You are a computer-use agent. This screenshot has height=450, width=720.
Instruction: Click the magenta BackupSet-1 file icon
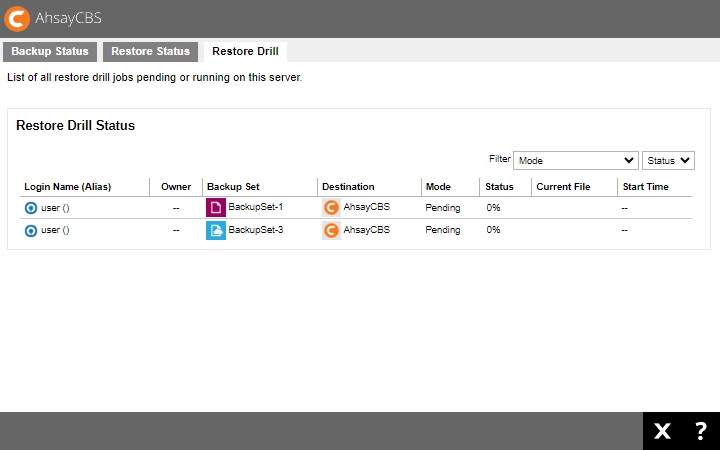(x=215, y=208)
